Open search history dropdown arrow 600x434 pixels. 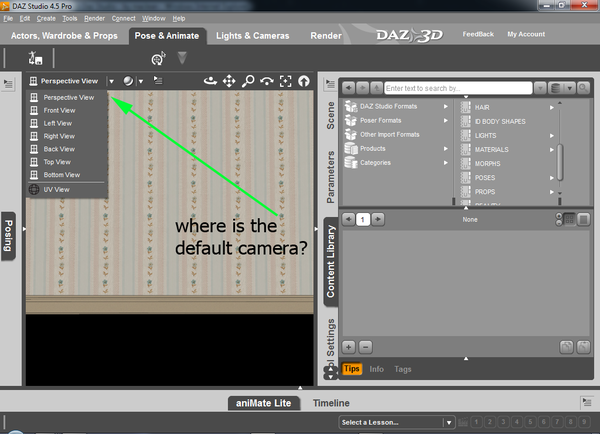click(x=540, y=88)
